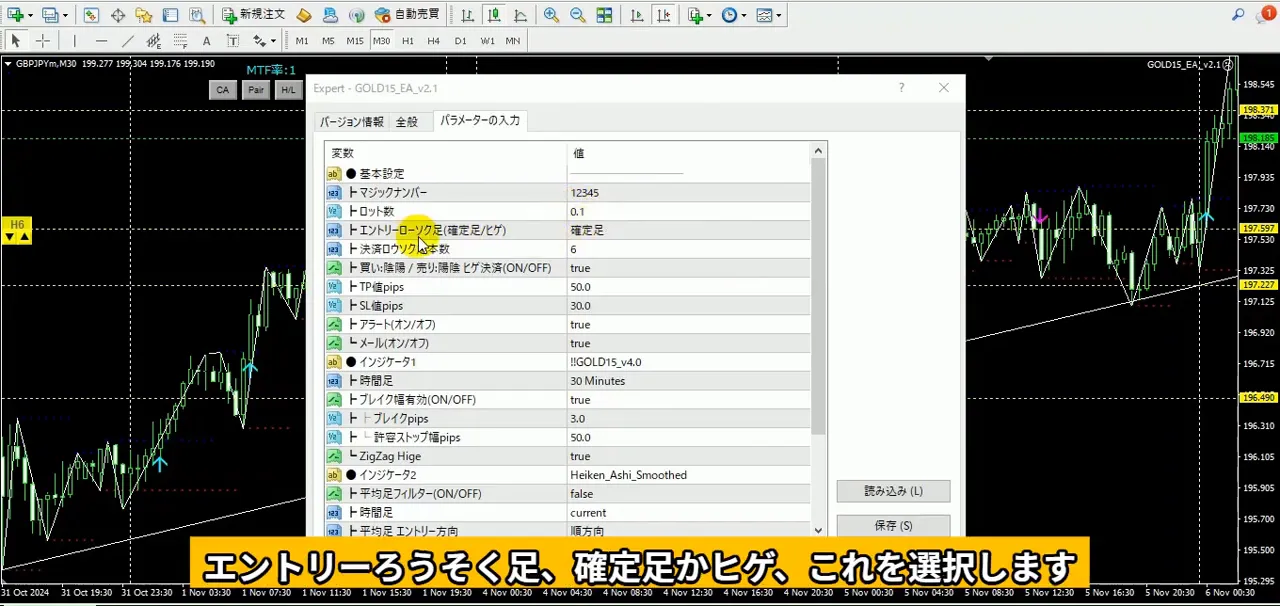Switch to M1 timeframe

[x=302, y=41]
